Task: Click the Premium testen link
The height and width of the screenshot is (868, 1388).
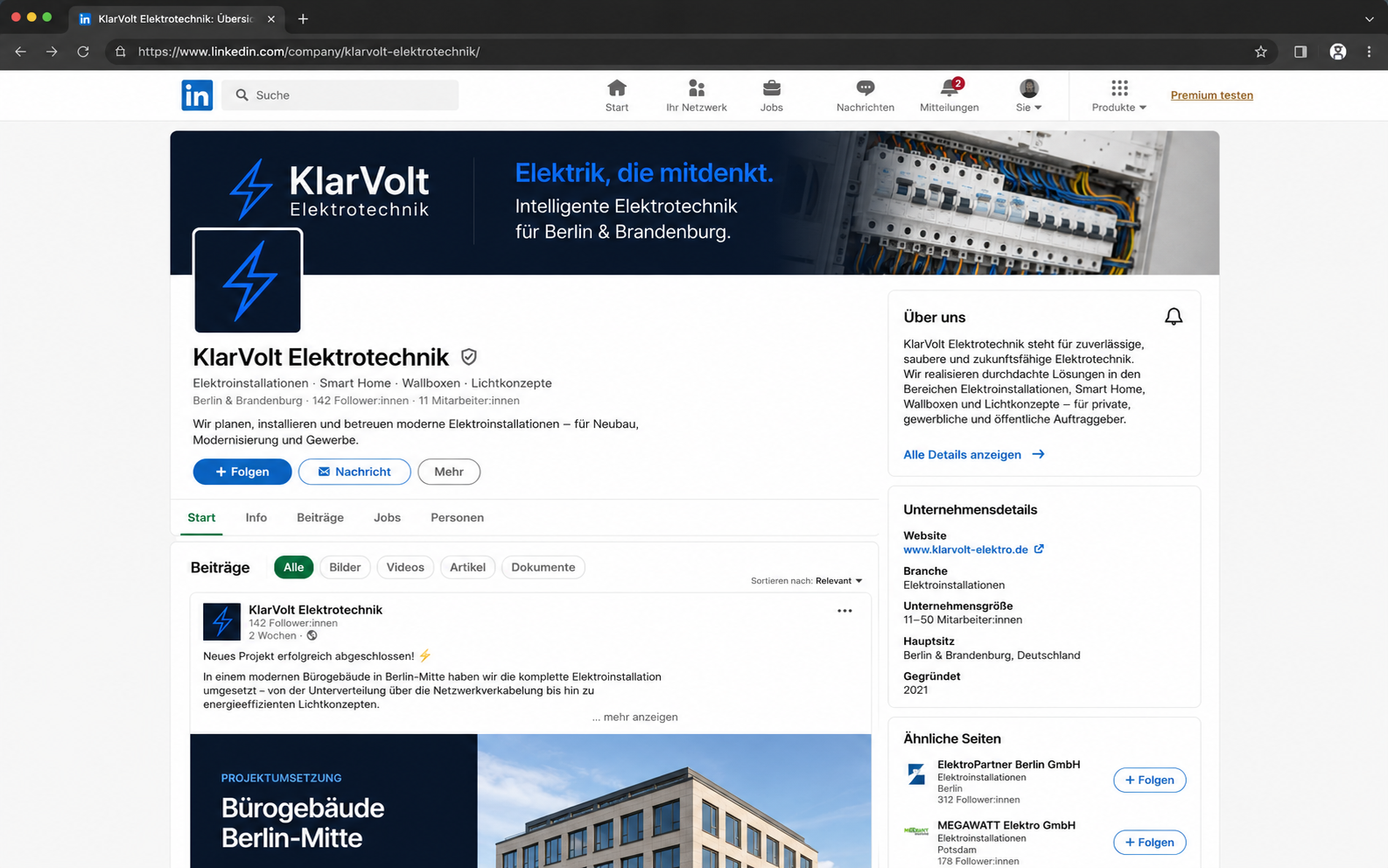Action: 1212,95
